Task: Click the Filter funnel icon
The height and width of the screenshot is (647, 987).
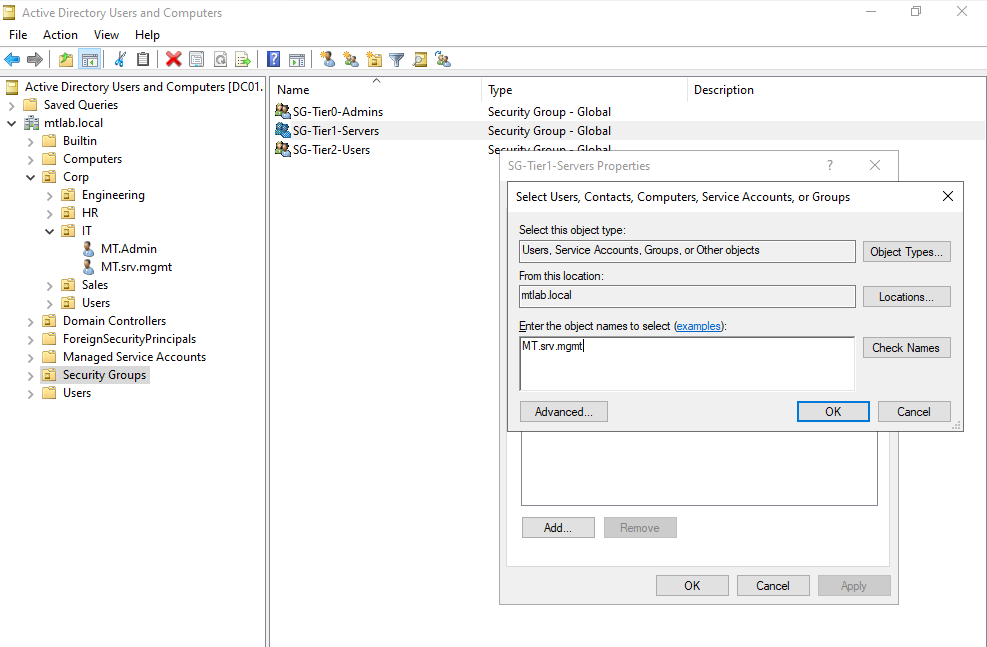Action: pos(397,60)
